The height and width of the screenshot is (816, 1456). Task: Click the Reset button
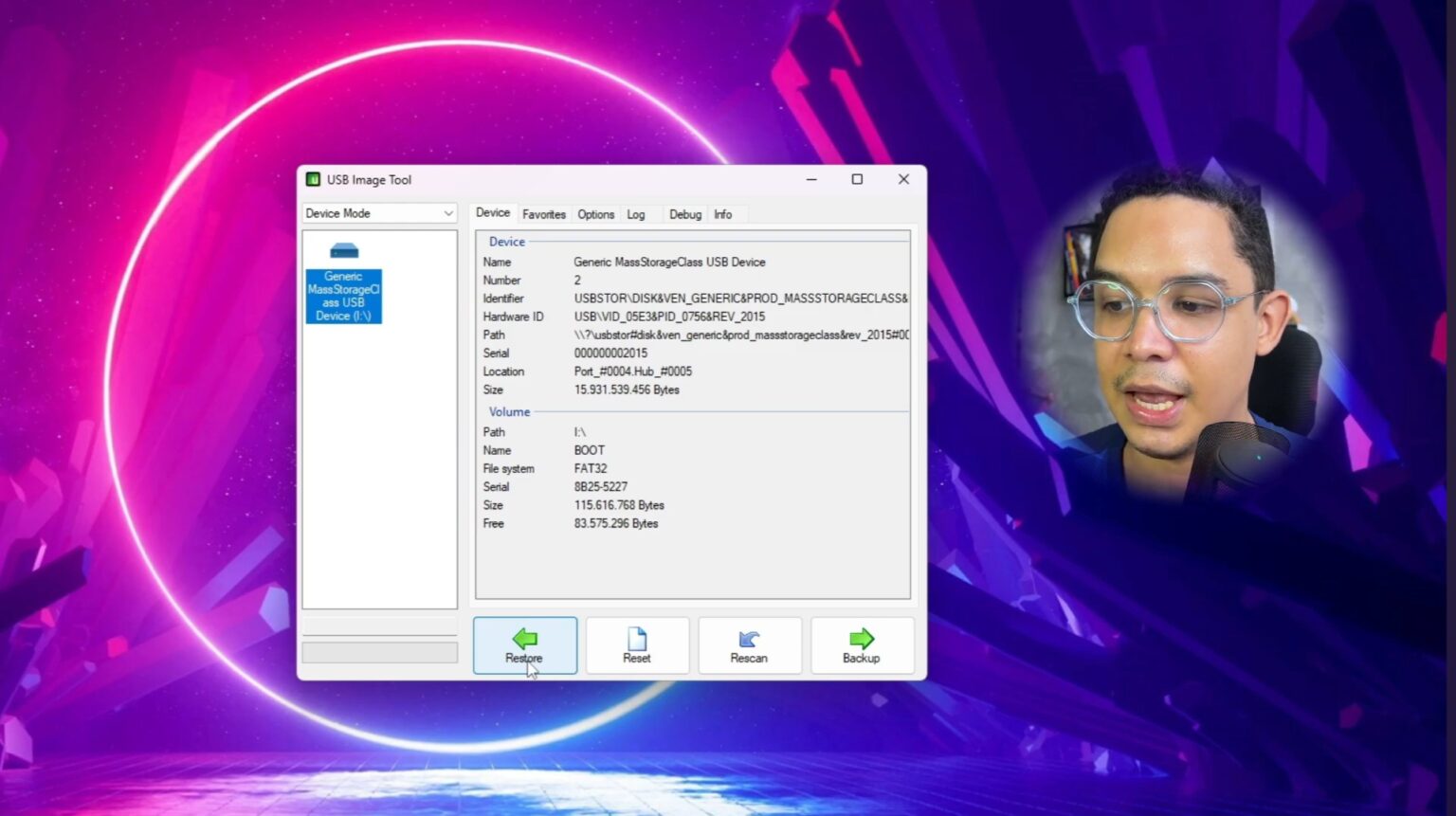pos(637,645)
